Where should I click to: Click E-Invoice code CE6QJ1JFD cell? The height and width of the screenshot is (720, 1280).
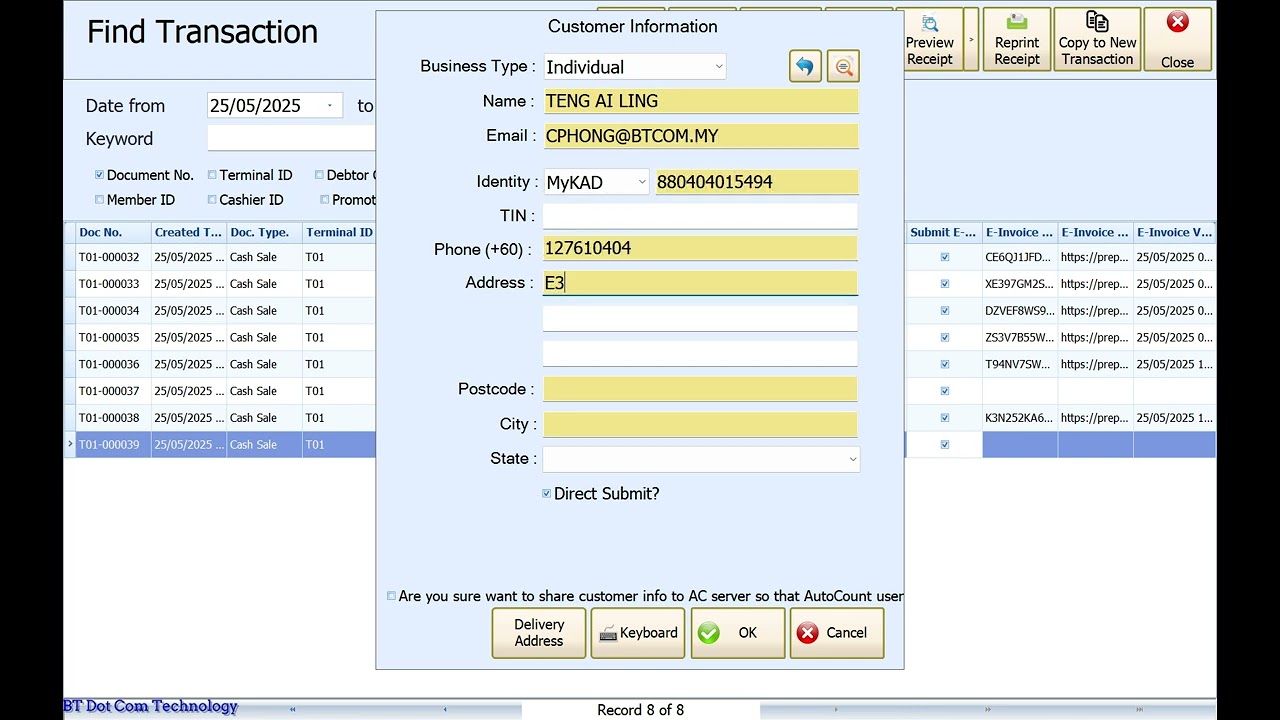pyautogui.click(x=1019, y=257)
